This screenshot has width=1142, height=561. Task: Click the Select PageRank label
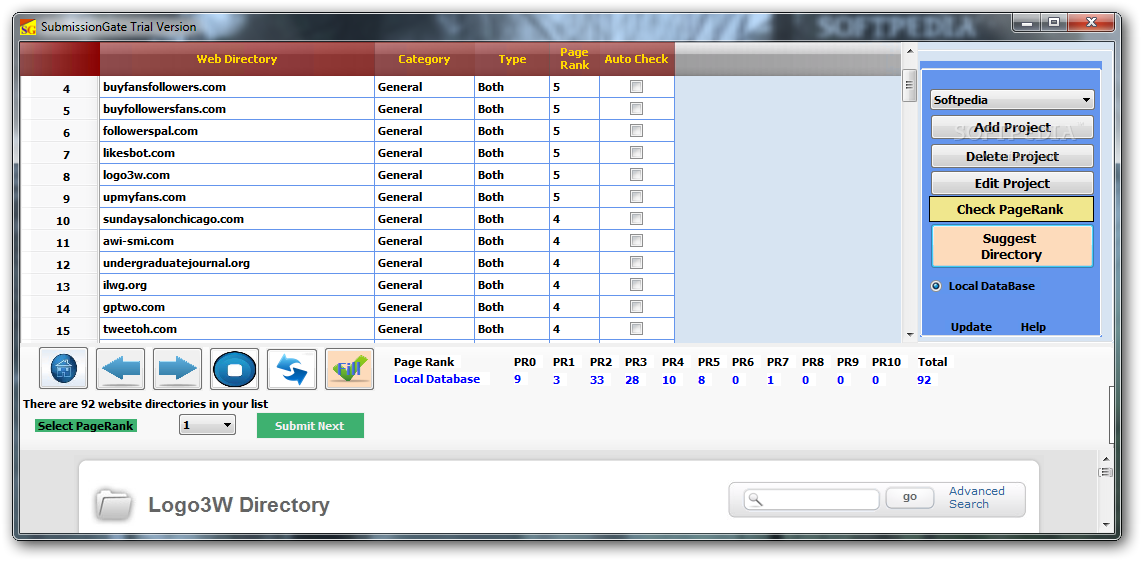coord(85,425)
